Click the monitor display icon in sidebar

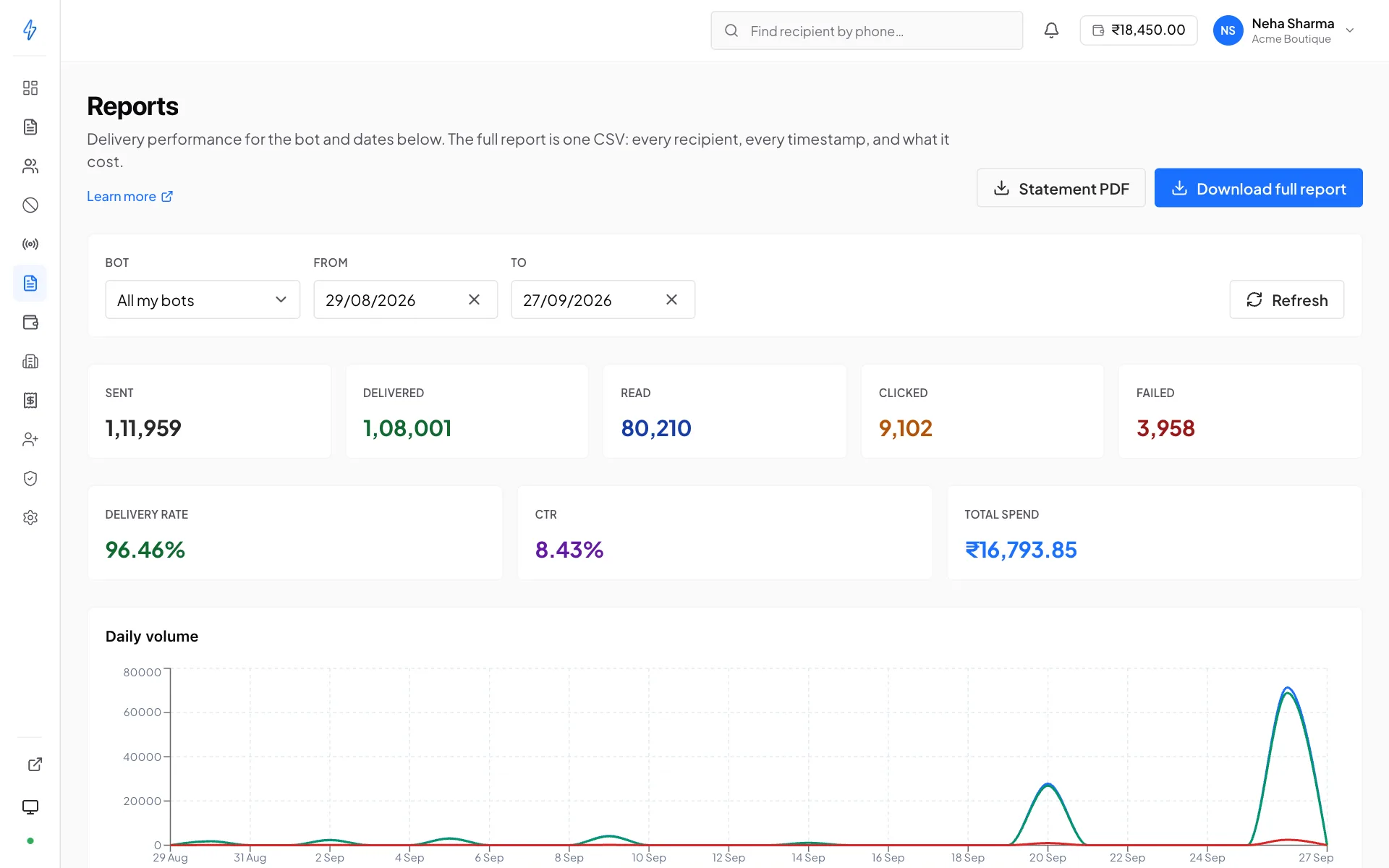tap(30, 807)
